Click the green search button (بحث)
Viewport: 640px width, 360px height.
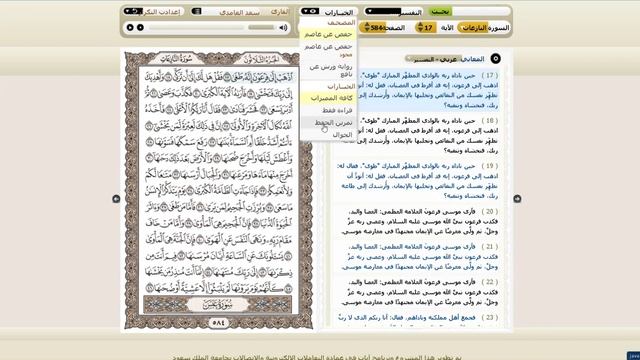coord(440,12)
